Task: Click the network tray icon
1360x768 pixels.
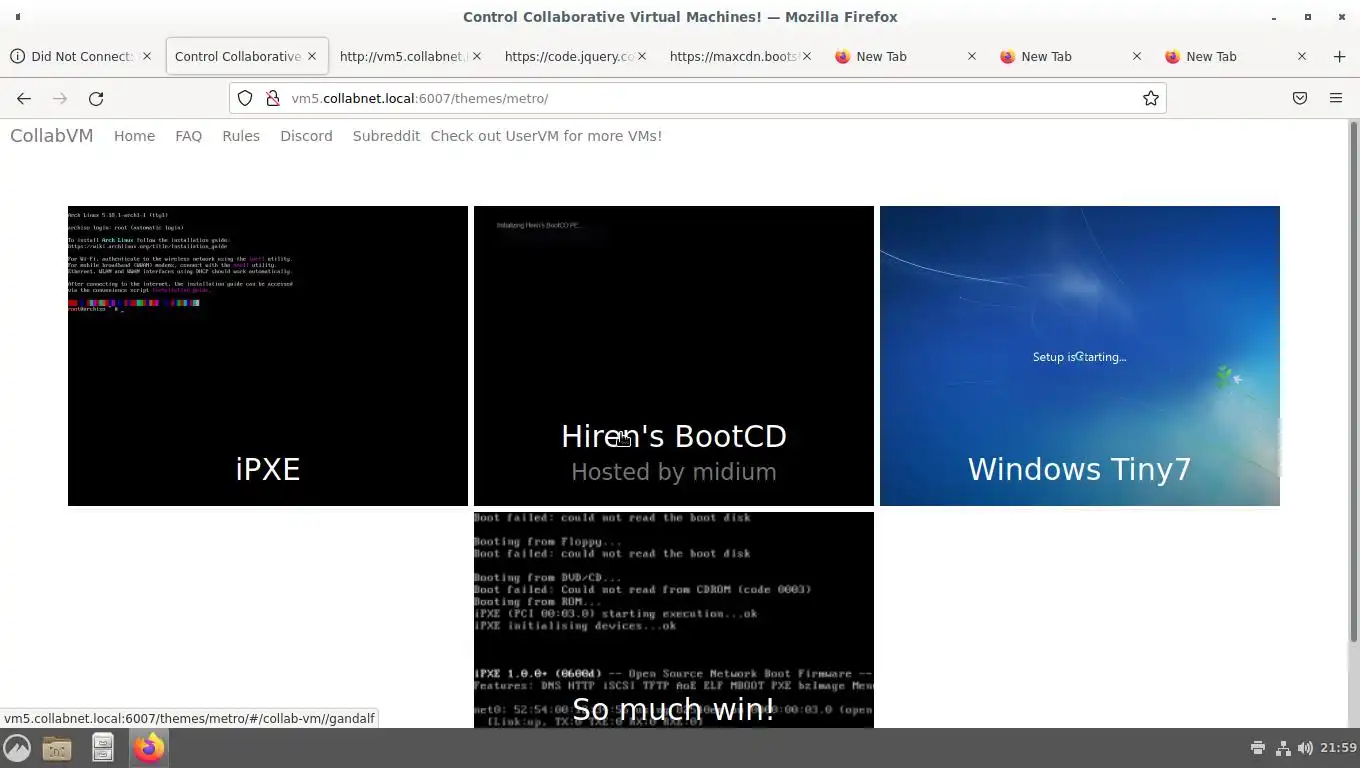Action: tap(1282, 748)
